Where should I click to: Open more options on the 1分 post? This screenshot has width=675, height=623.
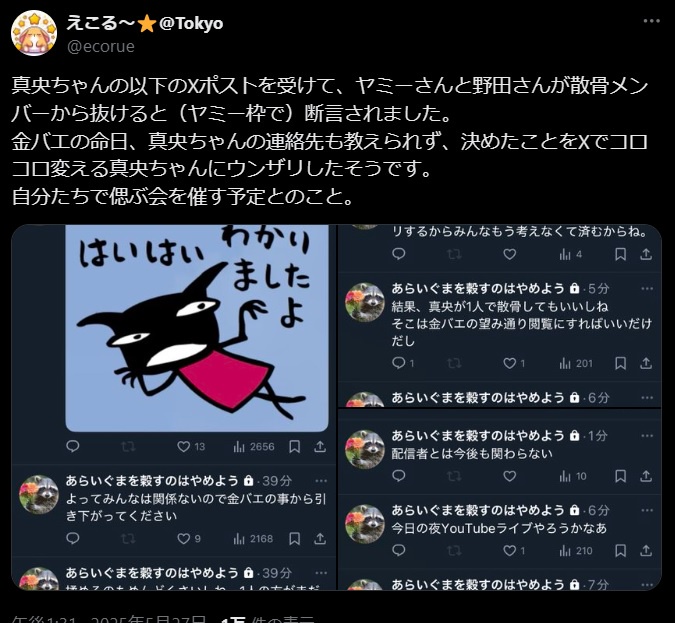pyautogui.click(x=647, y=436)
